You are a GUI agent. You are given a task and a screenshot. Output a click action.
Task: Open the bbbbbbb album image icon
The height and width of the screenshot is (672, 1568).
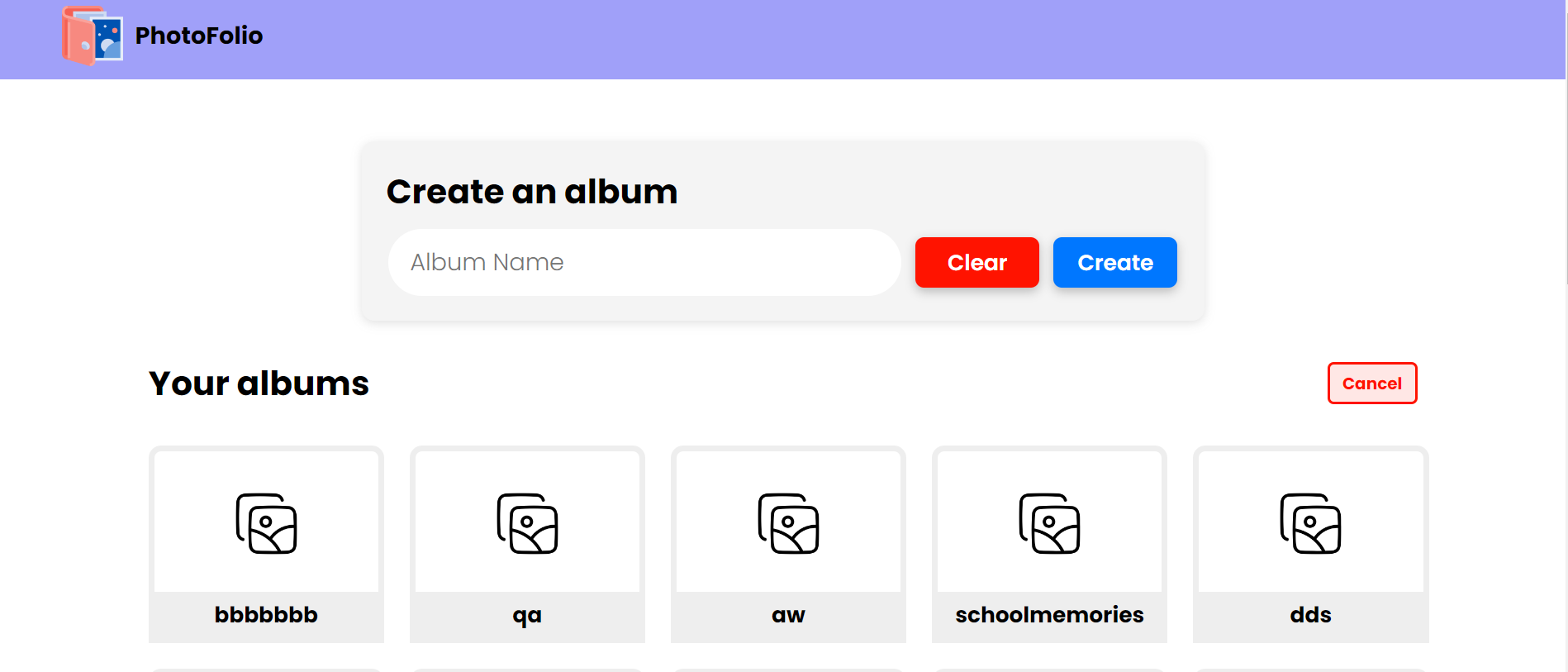pyautogui.click(x=266, y=523)
